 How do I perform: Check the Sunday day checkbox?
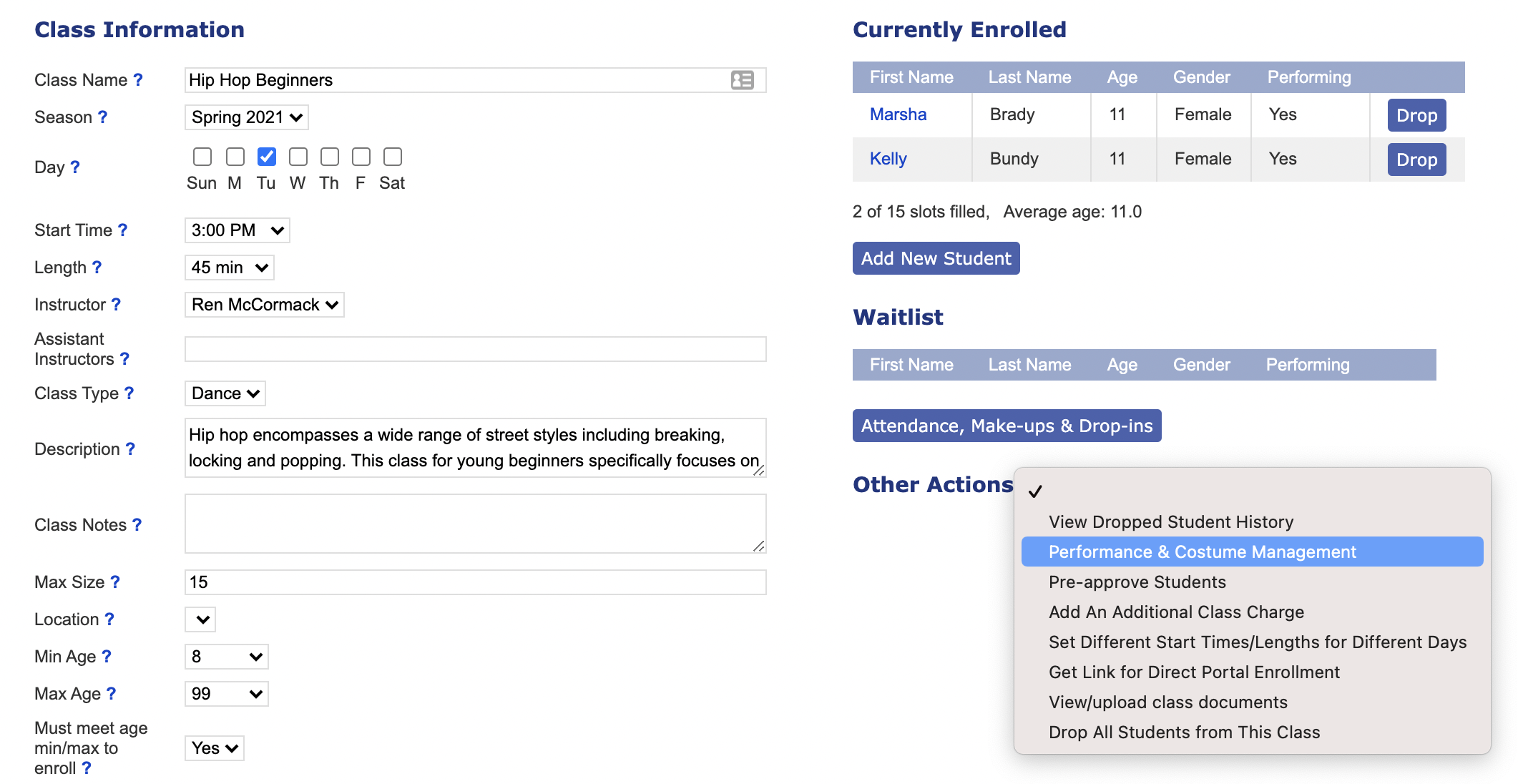pos(202,157)
